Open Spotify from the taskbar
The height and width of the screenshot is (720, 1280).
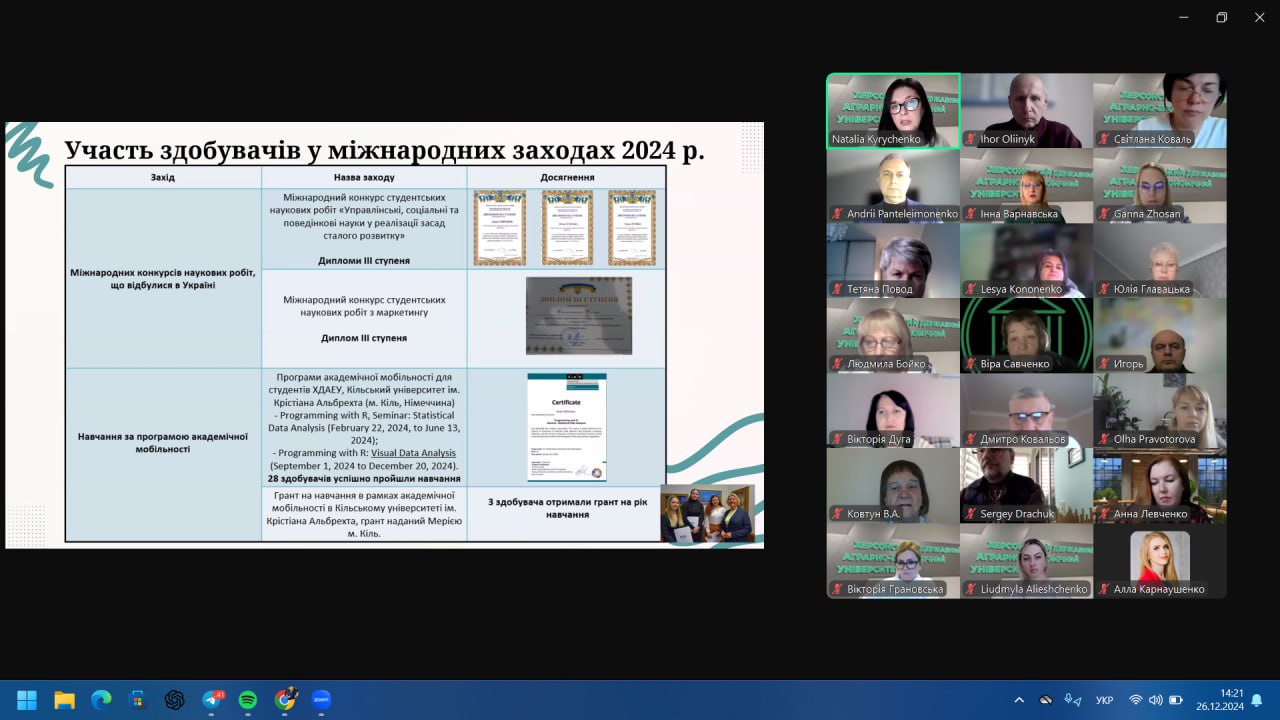click(248, 700)
